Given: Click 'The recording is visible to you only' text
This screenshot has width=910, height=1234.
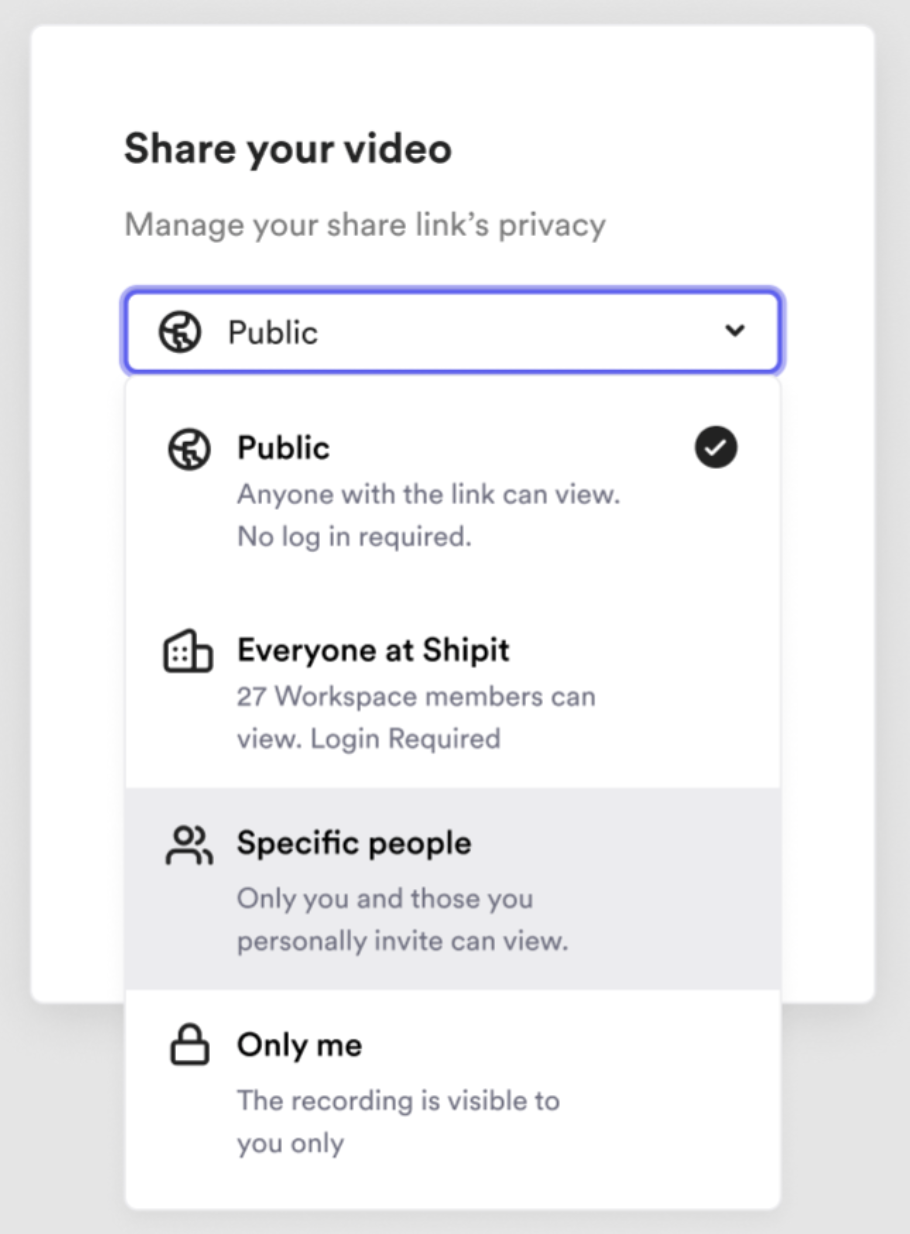Looking at the screenshot, I should (398, 1122).
